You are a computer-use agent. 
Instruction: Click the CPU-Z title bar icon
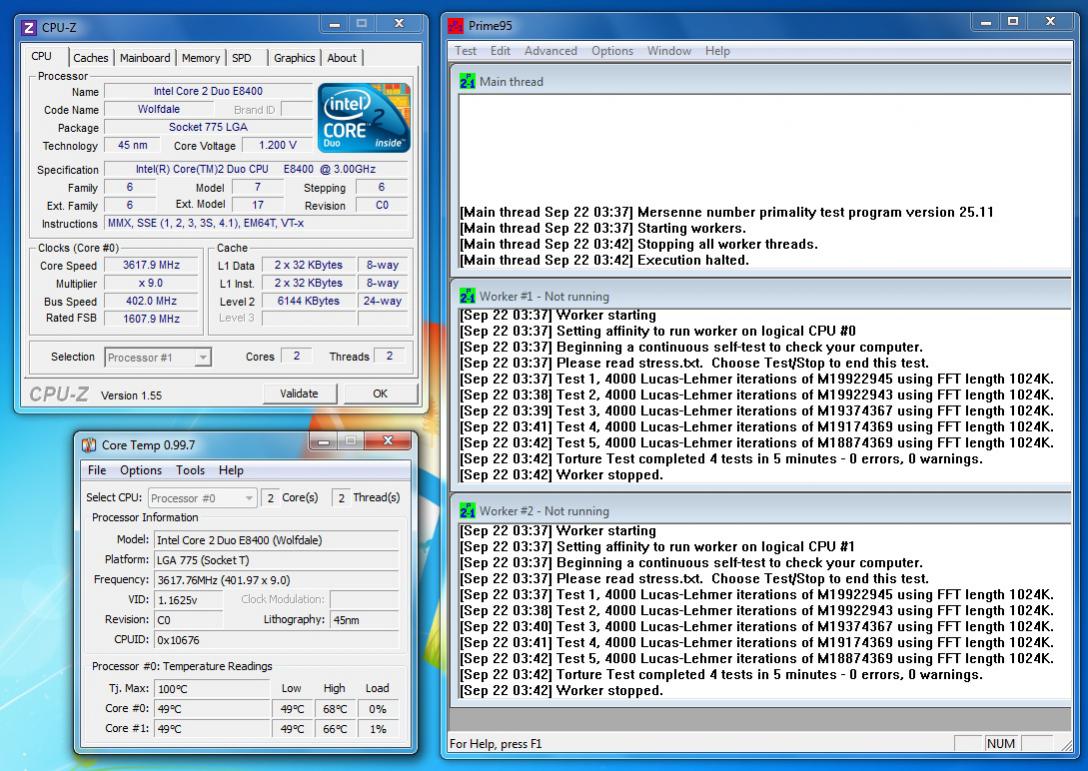(x=28, y=28)
